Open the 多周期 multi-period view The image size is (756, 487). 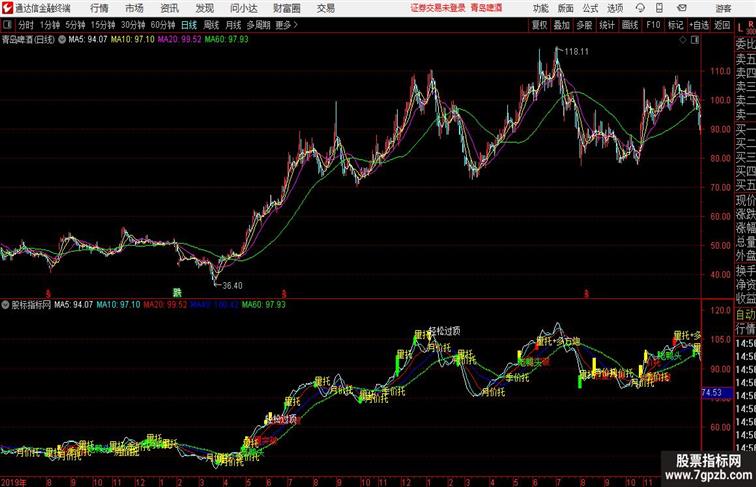point(258,25)
